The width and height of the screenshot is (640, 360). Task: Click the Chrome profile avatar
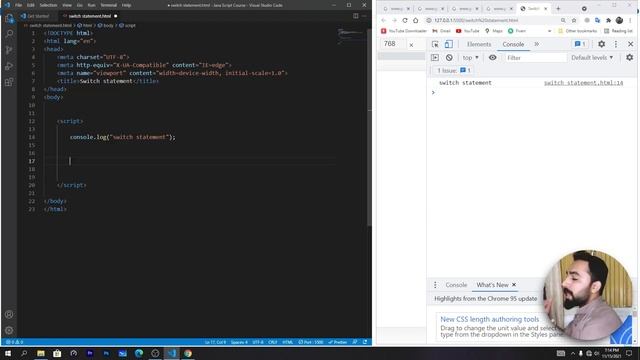pyautogui.click(x=619, y=20)
